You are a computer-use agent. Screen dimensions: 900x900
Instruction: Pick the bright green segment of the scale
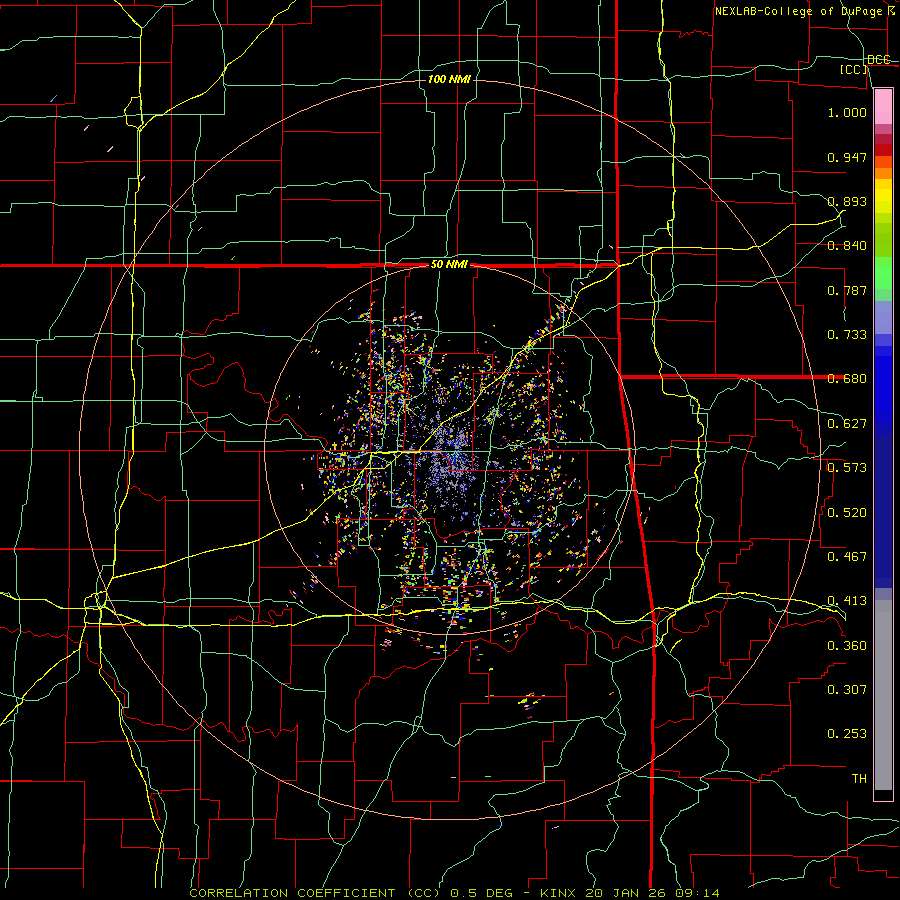pyautogui.click(x=883, y=273)
